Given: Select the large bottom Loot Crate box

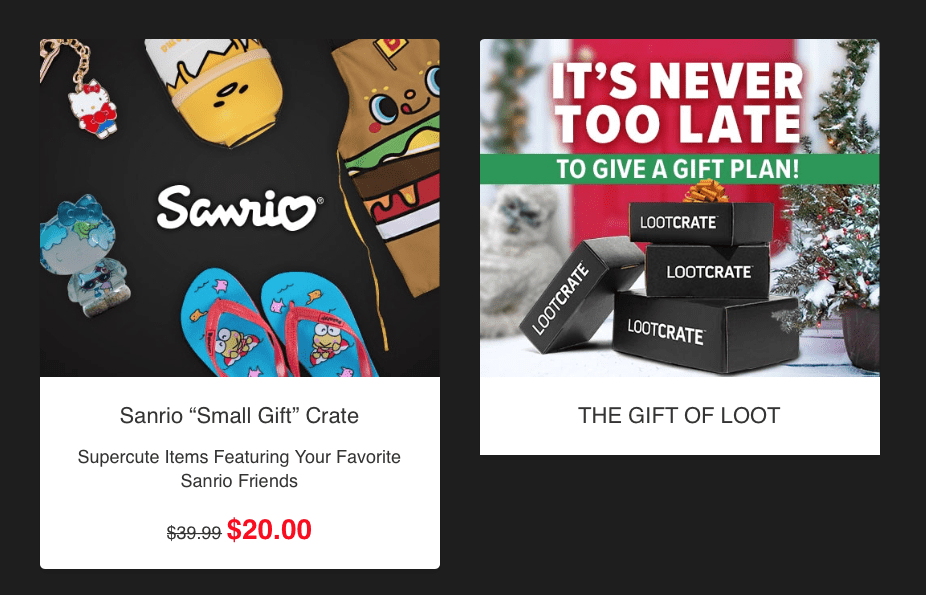Looking at the screenshot, I should pyautogui.click(x=706, y=331).
